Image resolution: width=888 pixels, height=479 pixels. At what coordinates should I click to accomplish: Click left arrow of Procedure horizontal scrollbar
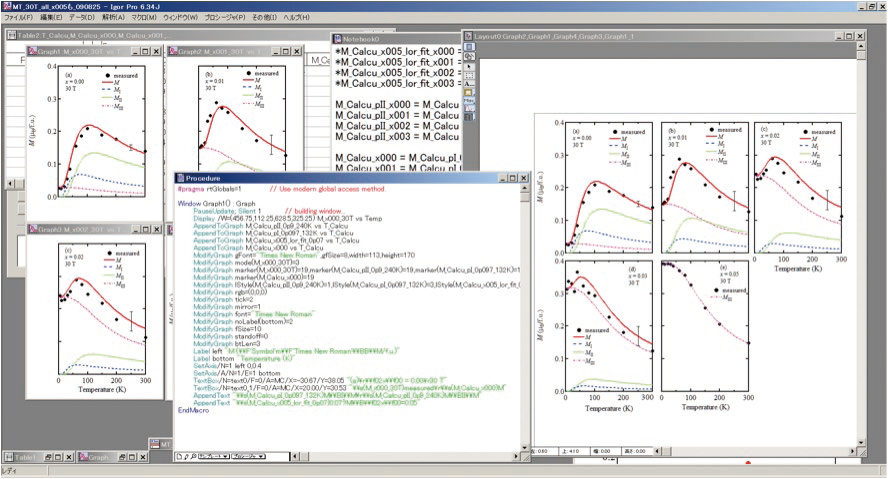[x=295, y=456]
